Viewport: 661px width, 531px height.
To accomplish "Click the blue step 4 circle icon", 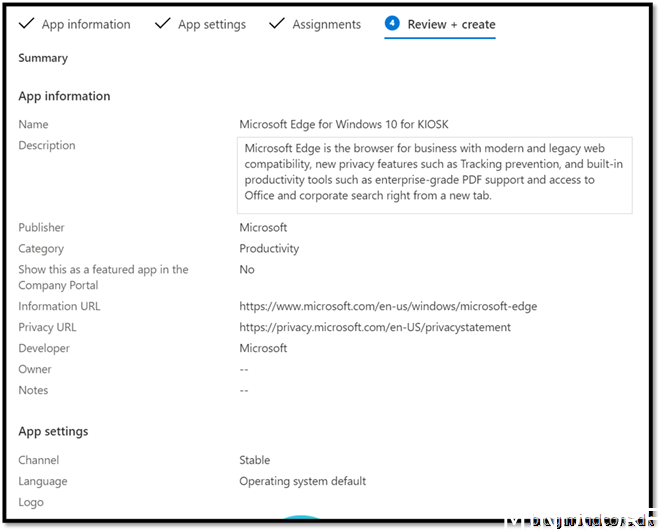I will click(392, 24).
